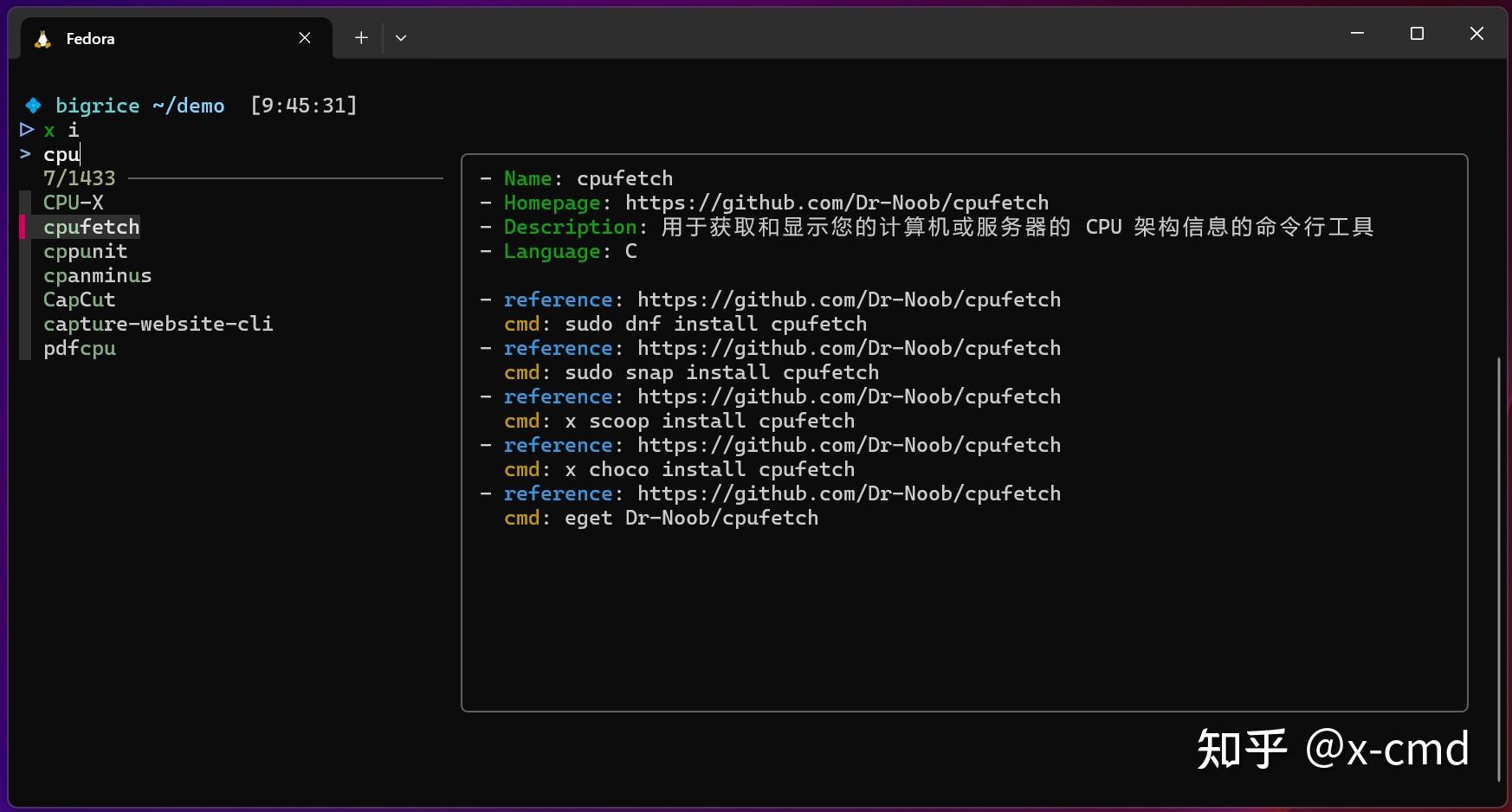Open the cpufetch GitHub Homepage URL
The image size is (1512, 812).
(x=837, y=203)
